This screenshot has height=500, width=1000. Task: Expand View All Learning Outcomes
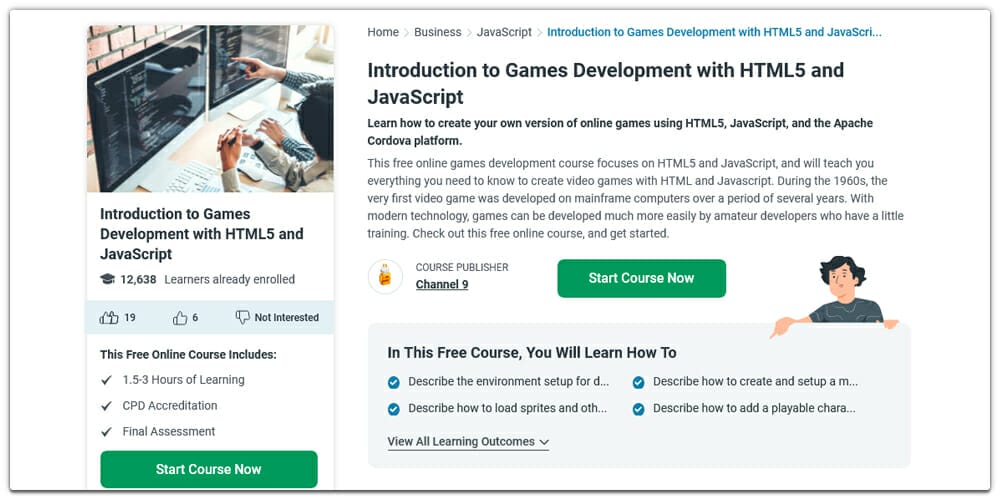coord(468,442)
